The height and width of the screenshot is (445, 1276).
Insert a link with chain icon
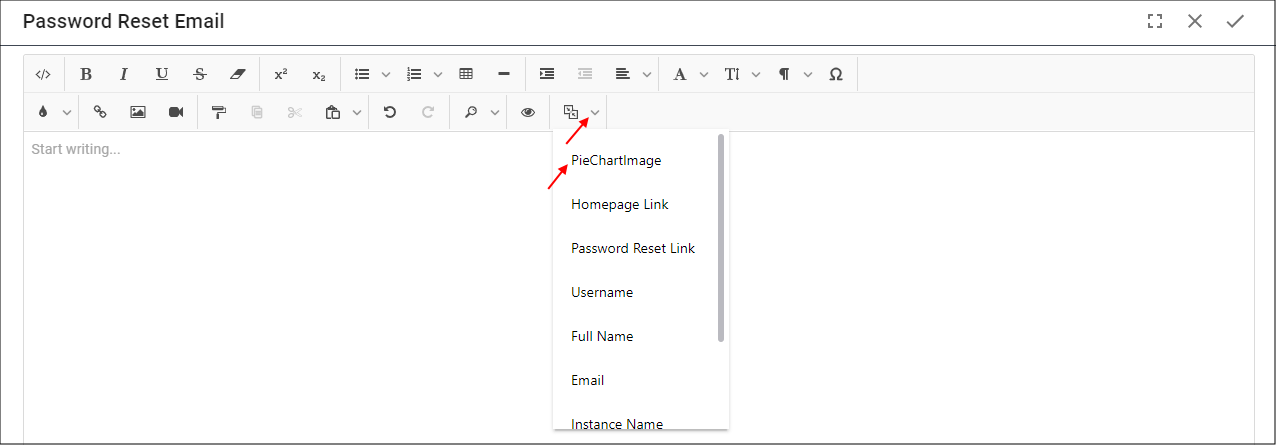[100, 112]
